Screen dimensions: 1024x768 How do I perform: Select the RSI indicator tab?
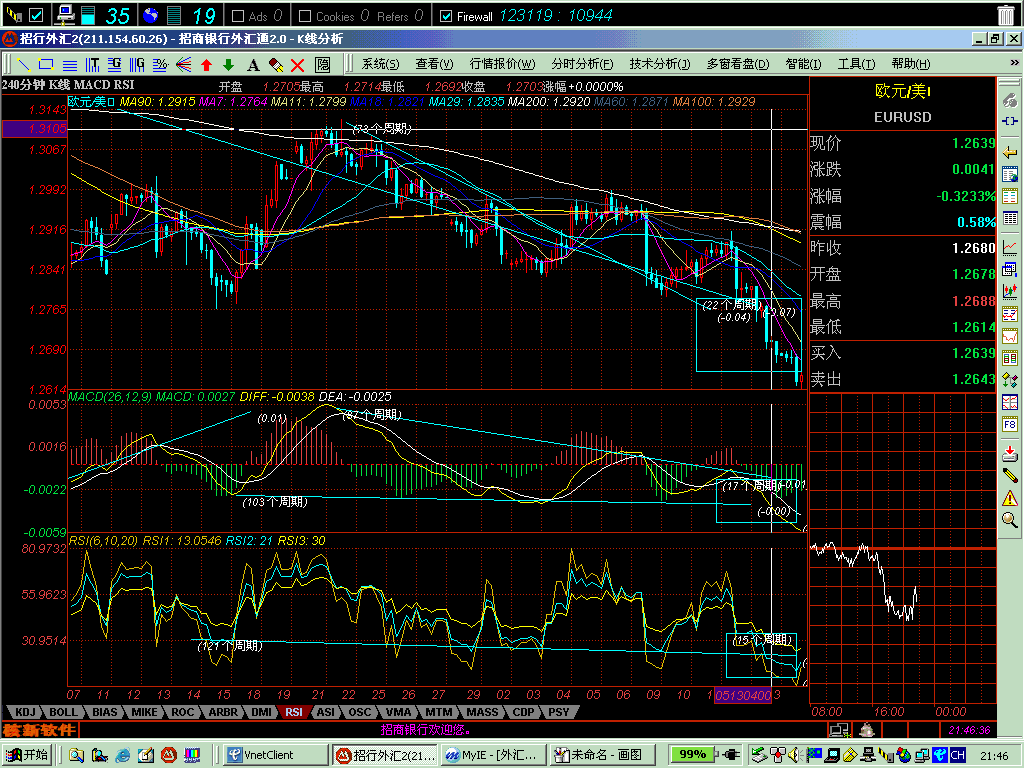click(x=294, y=712)
